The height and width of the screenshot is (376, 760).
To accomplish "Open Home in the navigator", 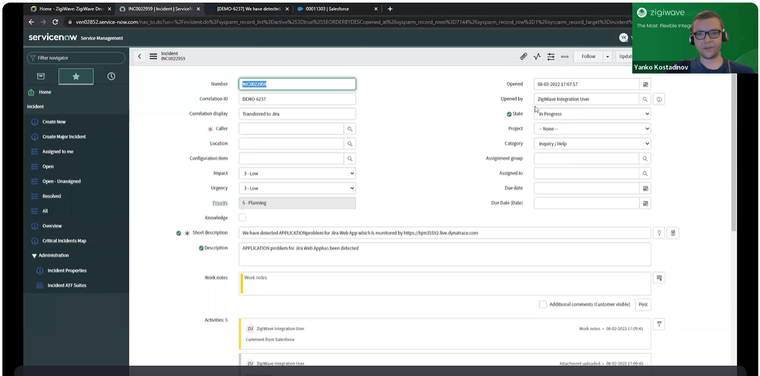I will 45,92.
